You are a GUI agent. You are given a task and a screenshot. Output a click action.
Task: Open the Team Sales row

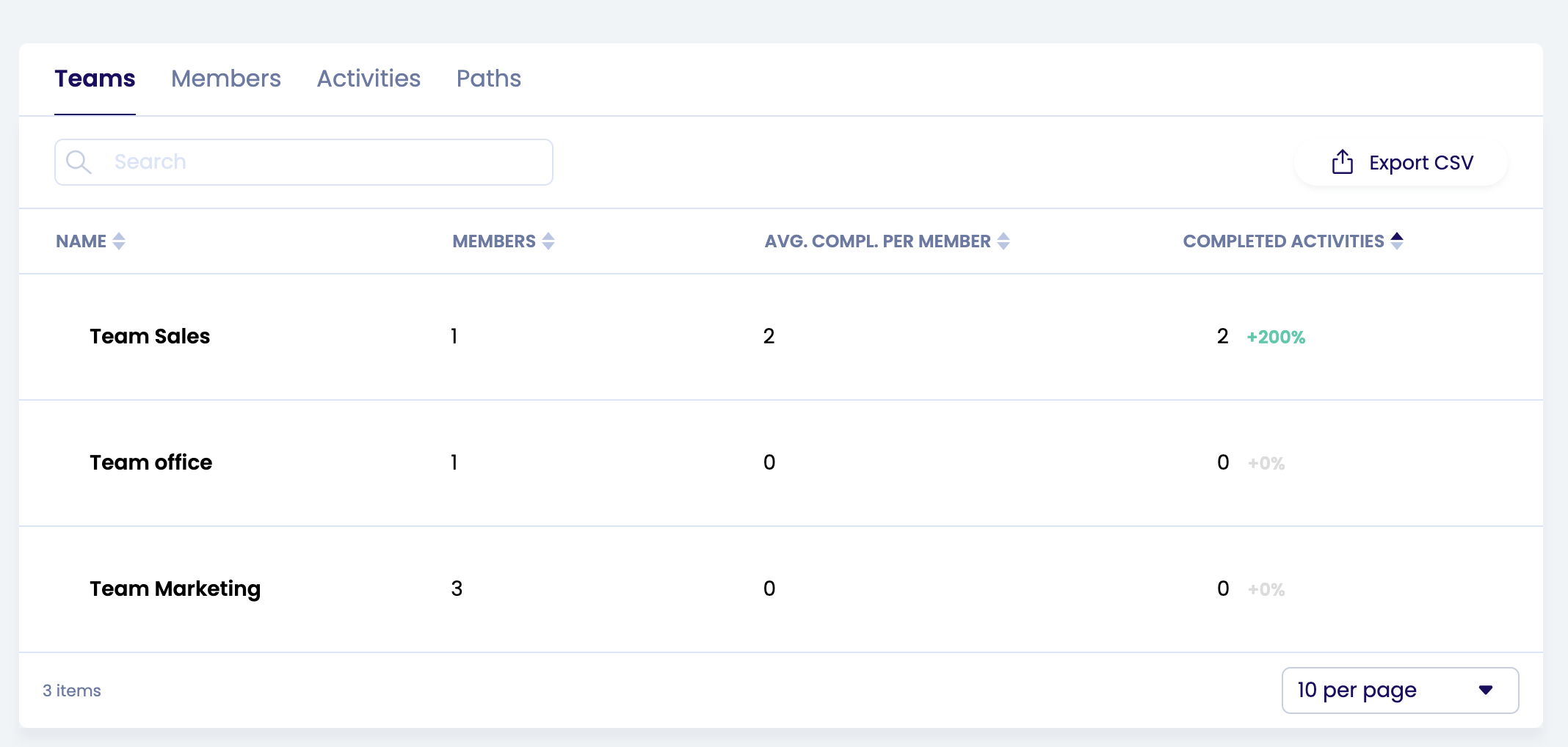(x=150, y=336)
